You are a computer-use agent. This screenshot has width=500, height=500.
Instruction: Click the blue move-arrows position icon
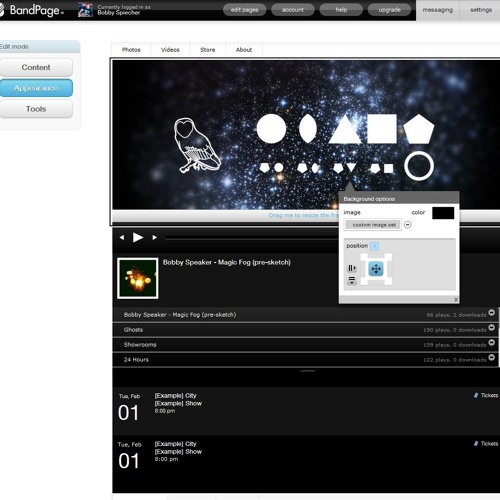tap(376, 269)
